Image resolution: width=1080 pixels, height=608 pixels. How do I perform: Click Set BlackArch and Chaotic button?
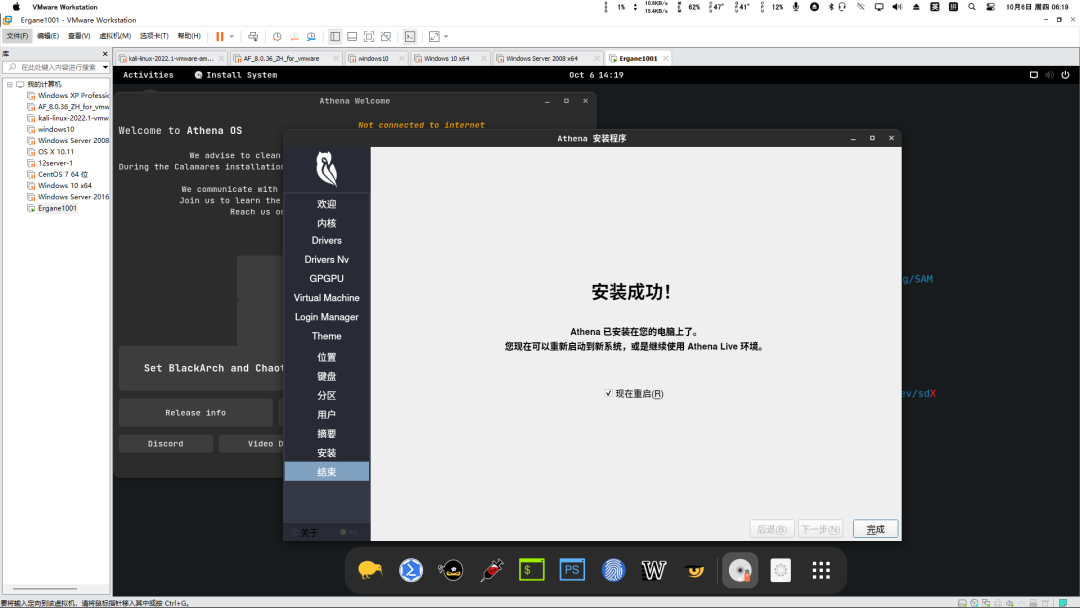coord(214,368)
